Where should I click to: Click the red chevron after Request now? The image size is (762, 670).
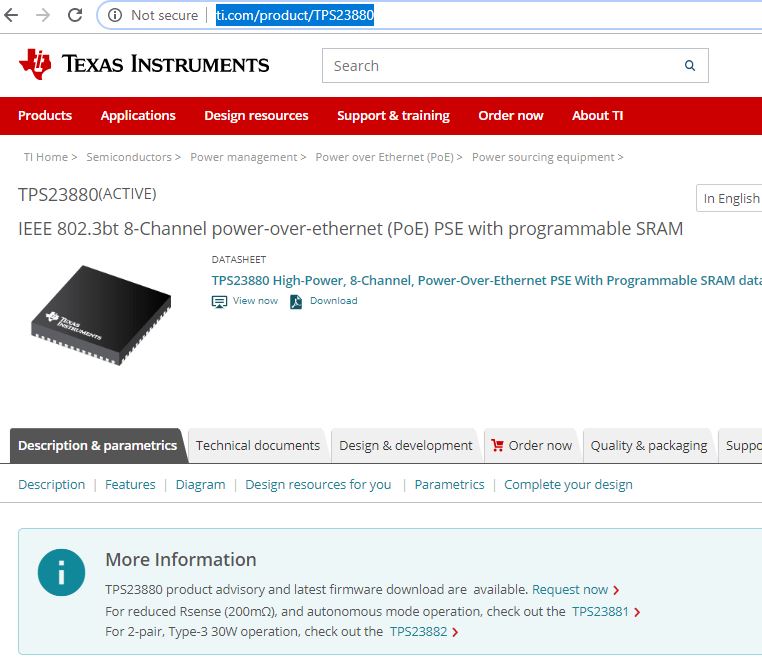tap(616, 590)
